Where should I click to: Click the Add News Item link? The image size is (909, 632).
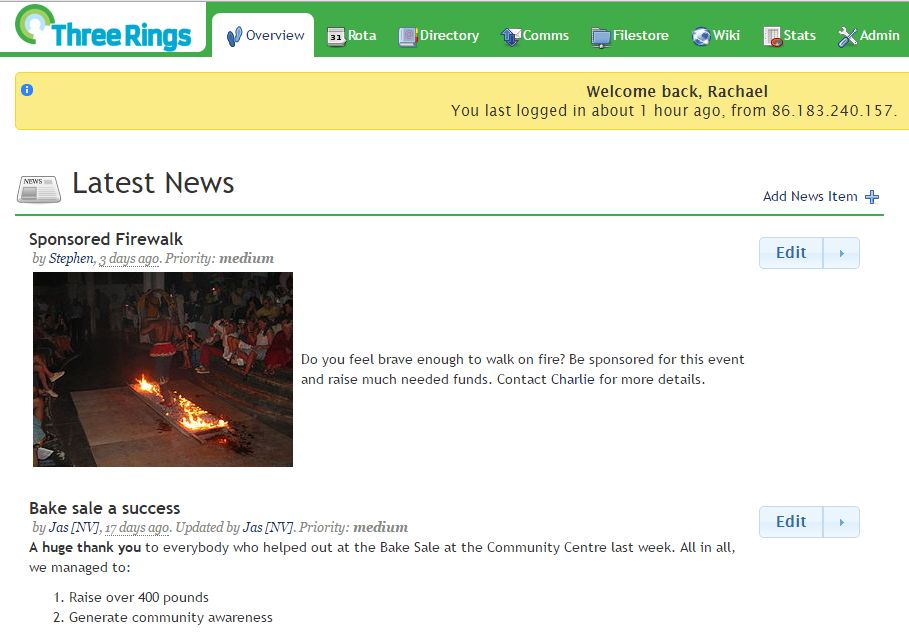[810, 197]
